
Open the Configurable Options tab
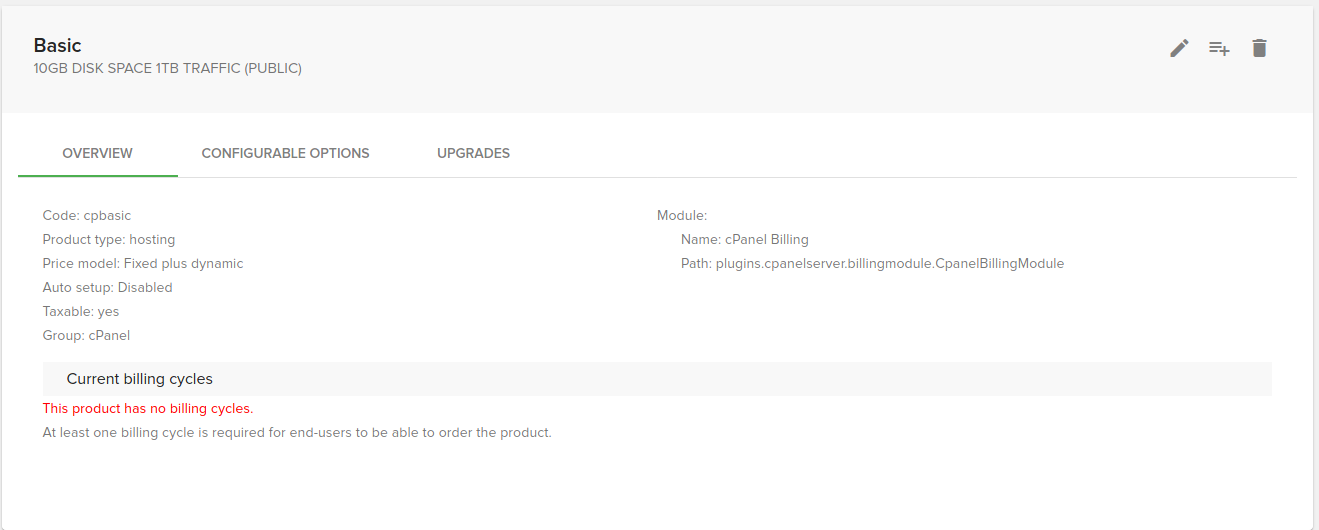285,153
